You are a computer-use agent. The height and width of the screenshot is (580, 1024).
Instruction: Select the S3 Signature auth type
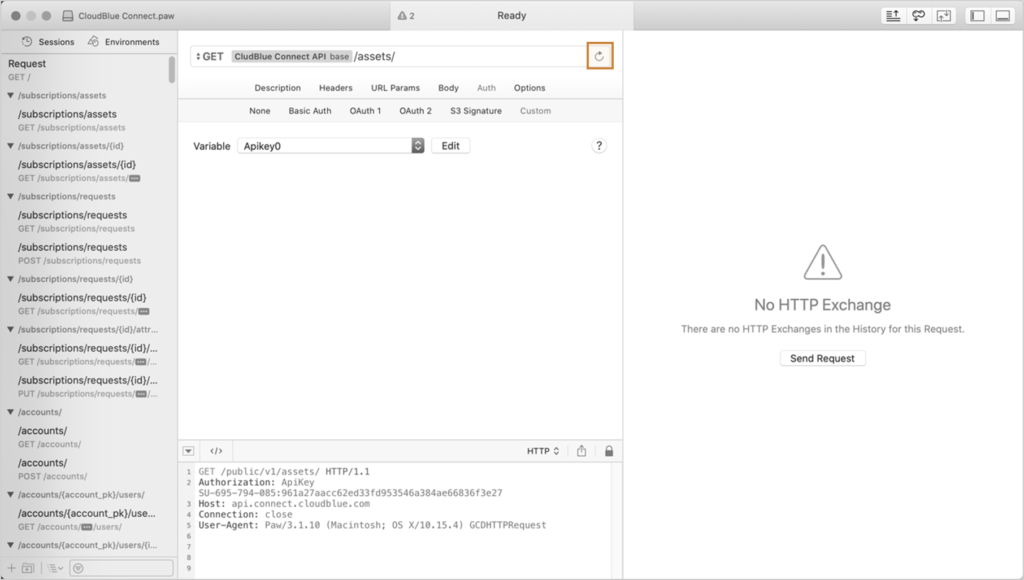[475, 110]
